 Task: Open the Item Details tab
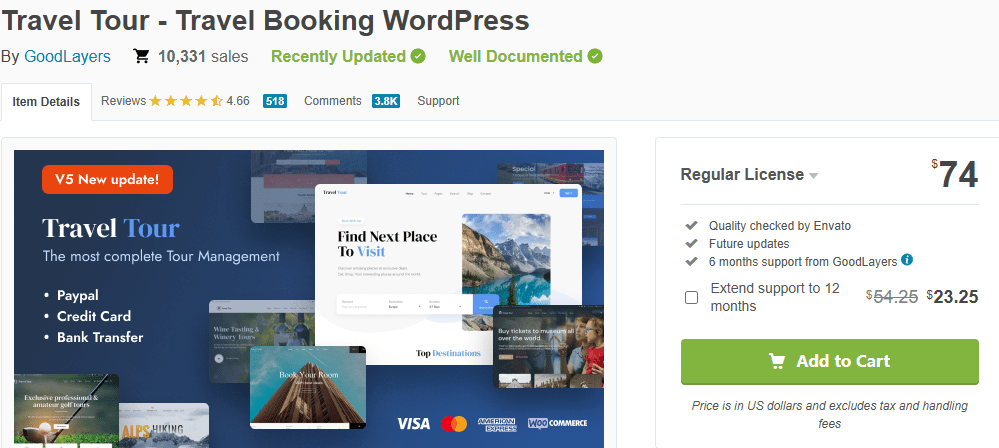[46, 102]
